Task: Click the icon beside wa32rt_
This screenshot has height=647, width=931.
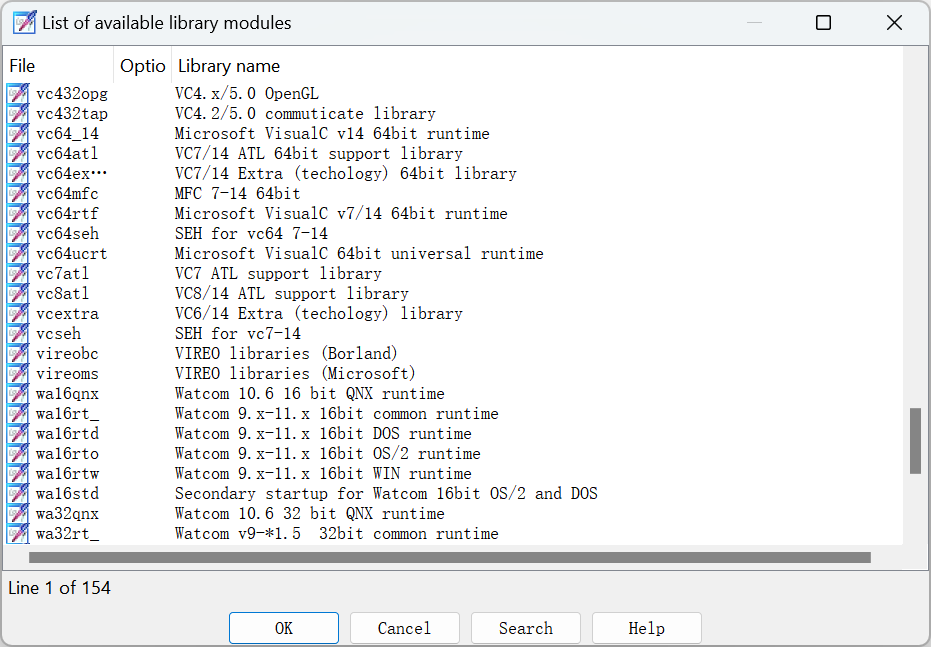Action: pos(18,534)
